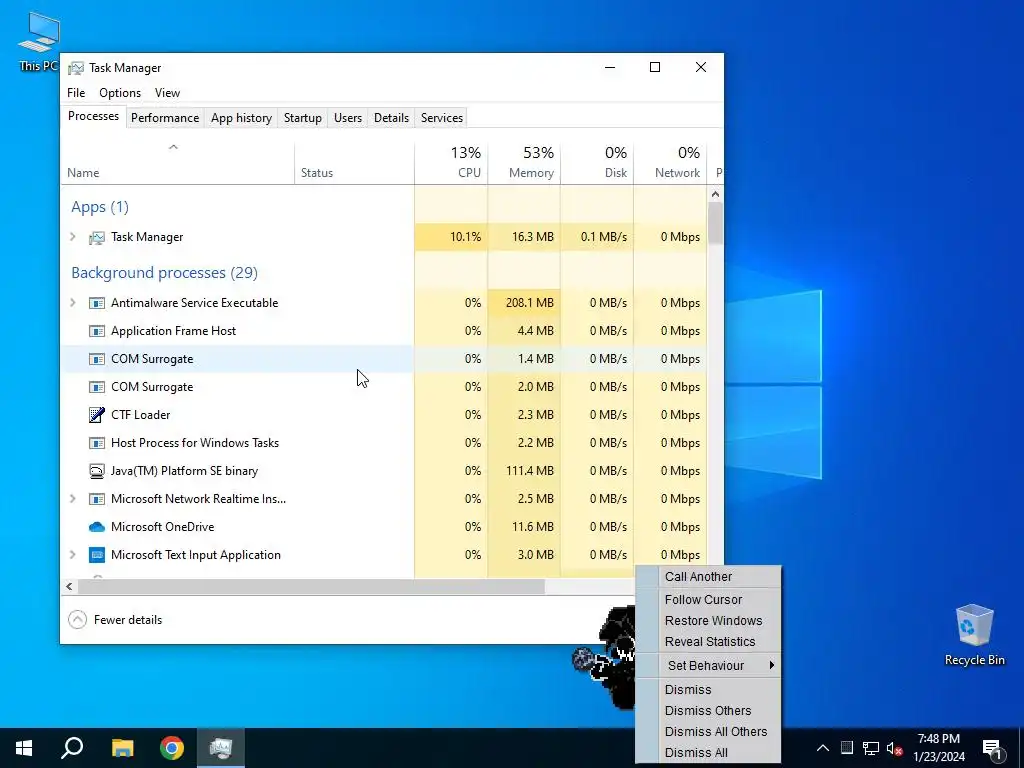
Task: Expand the Task Manager app row
Action: pos(72,237)
